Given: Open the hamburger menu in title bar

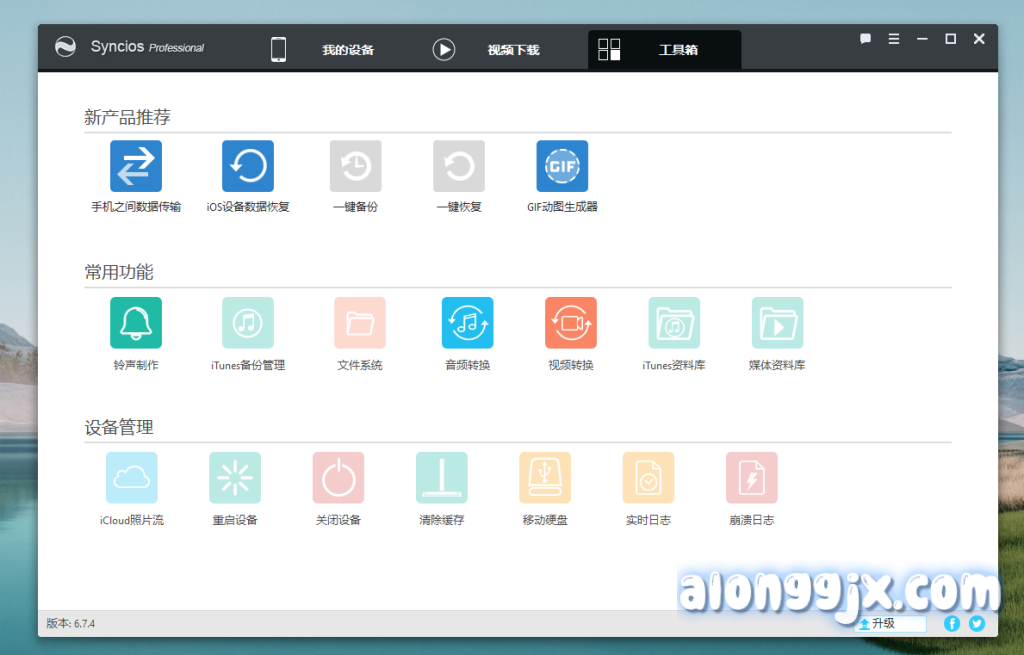Looking at the screenshot, I should point(893,39).
